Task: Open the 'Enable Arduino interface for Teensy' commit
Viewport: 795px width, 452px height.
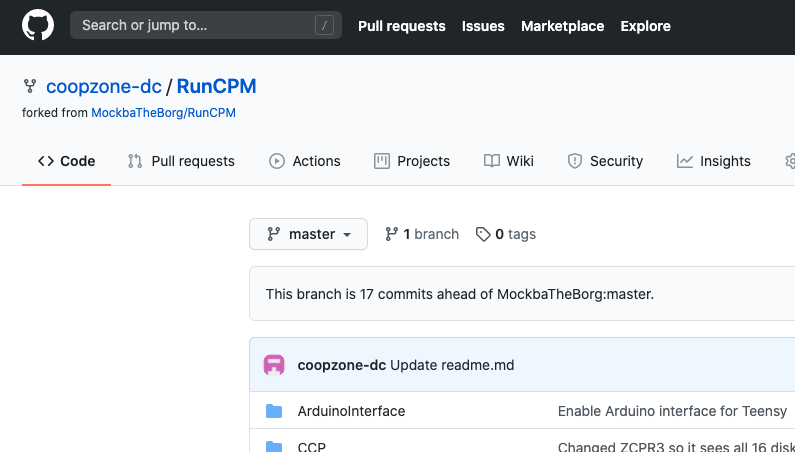Action: tap(672, 411)
